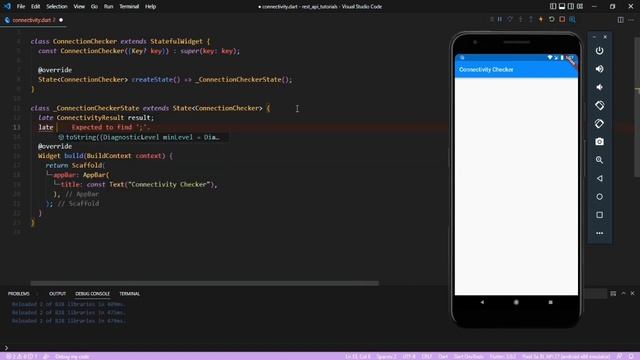
Task: Open Dart DevTools from status bar
Action: pos(469,356)
